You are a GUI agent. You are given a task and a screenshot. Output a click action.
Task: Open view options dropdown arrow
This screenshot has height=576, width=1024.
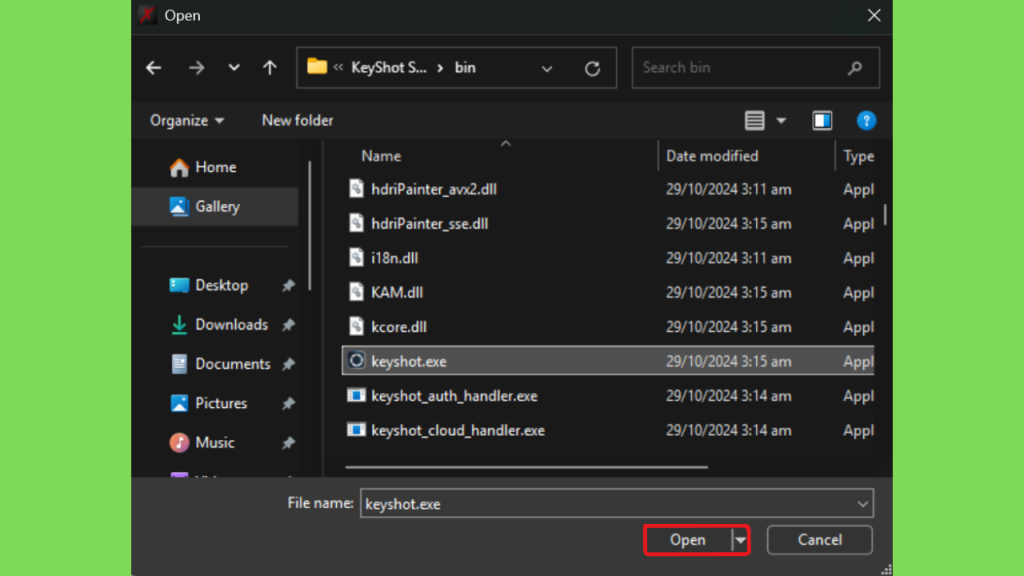[x=781, y=121]
